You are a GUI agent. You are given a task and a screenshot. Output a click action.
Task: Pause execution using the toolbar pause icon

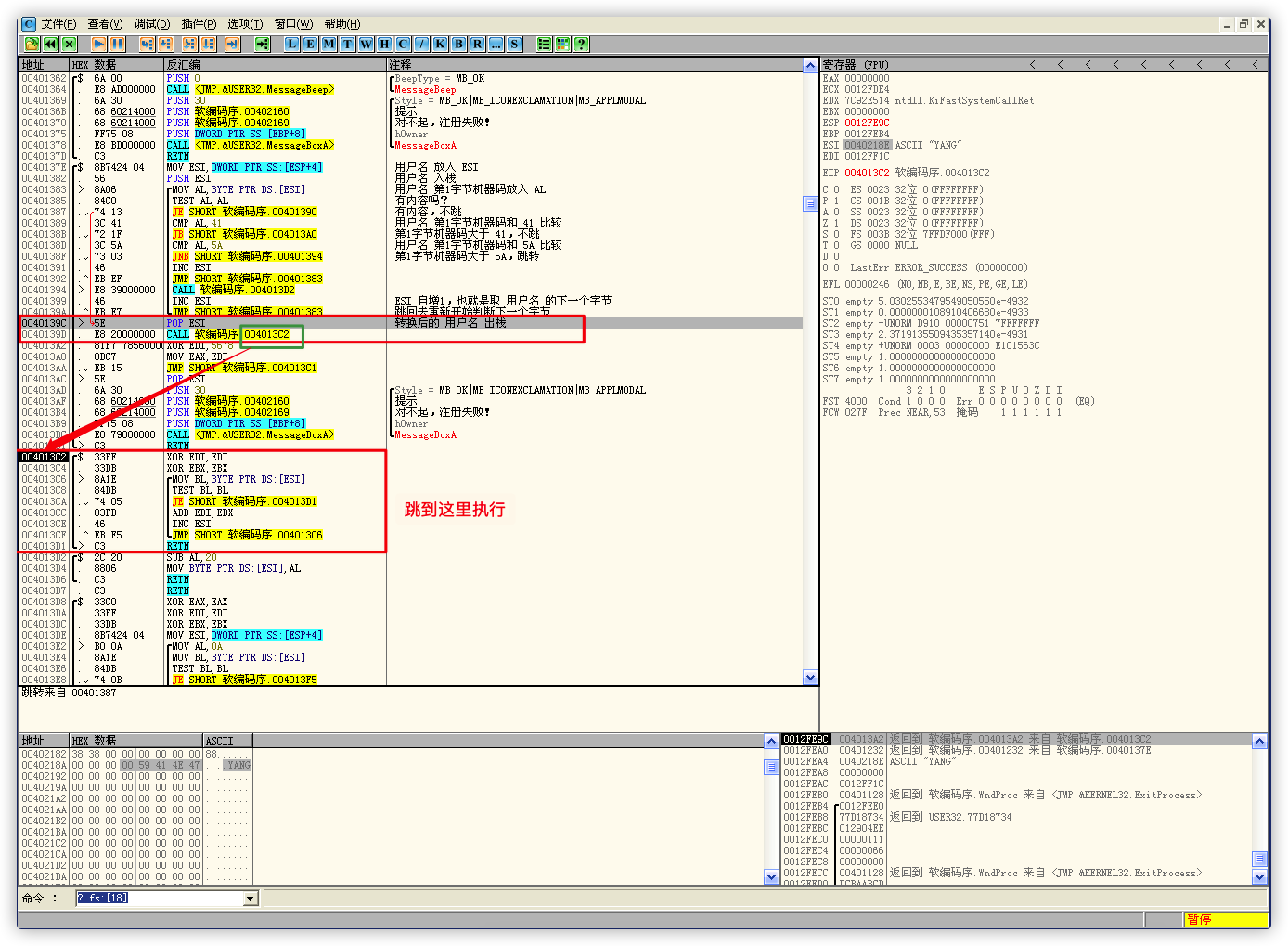pos(117,44)
